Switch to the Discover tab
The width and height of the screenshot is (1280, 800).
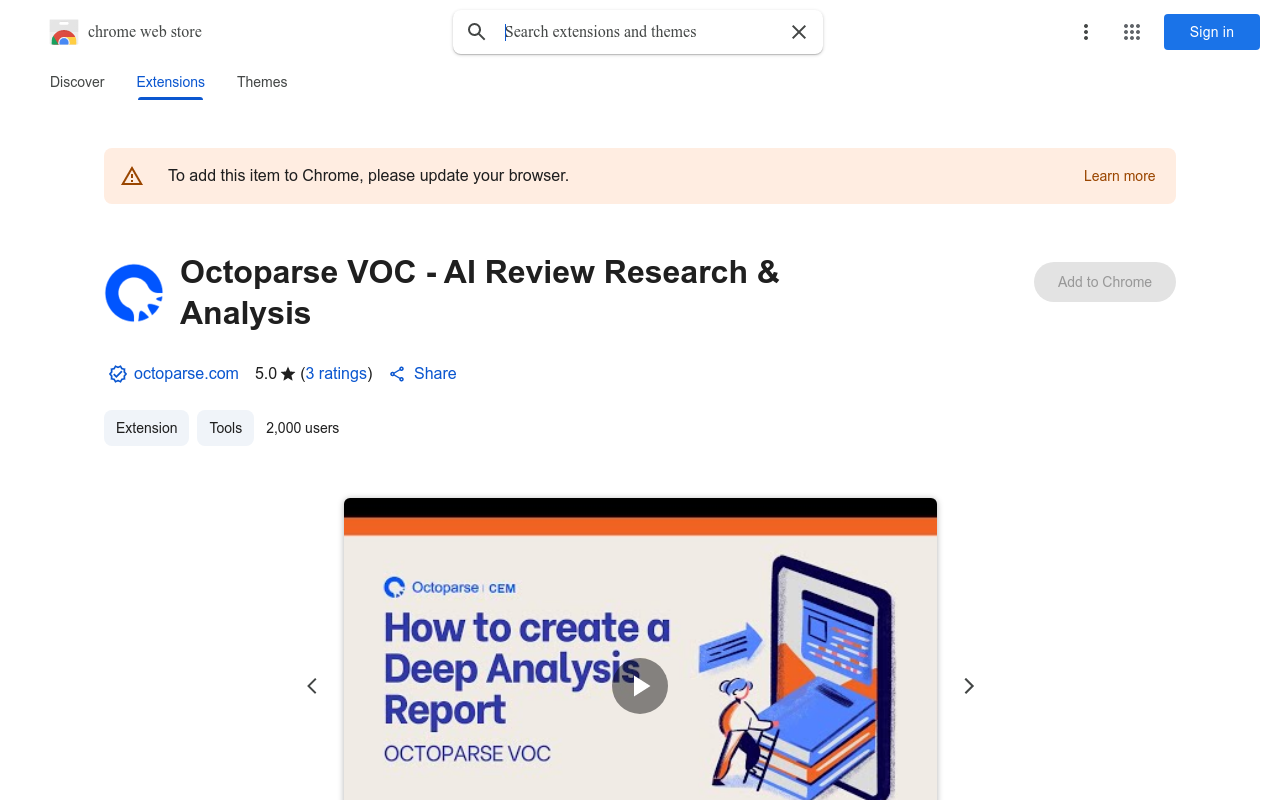77,82
